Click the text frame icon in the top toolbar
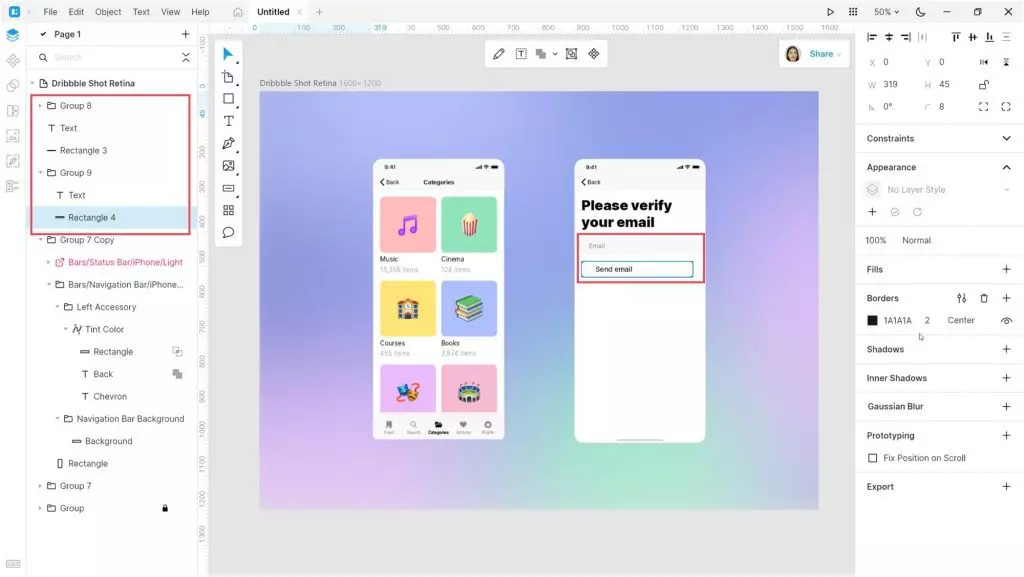The height and width of the screenshot is (577, 1024). click(521, 54)
